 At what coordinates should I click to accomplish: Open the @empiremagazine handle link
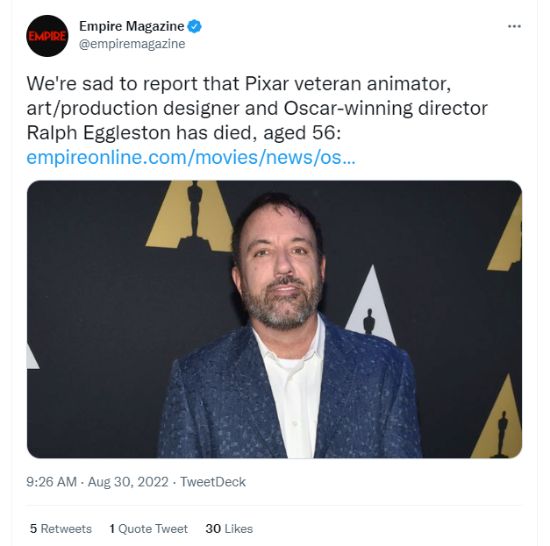click(x=132, y=44)
